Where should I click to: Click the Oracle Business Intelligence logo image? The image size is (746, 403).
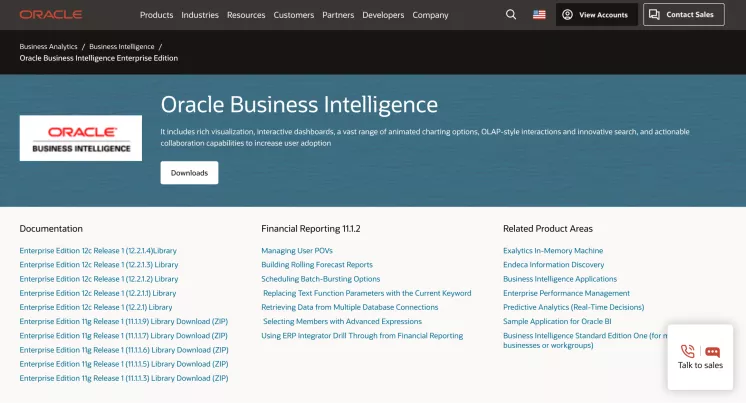pos(81,138)
